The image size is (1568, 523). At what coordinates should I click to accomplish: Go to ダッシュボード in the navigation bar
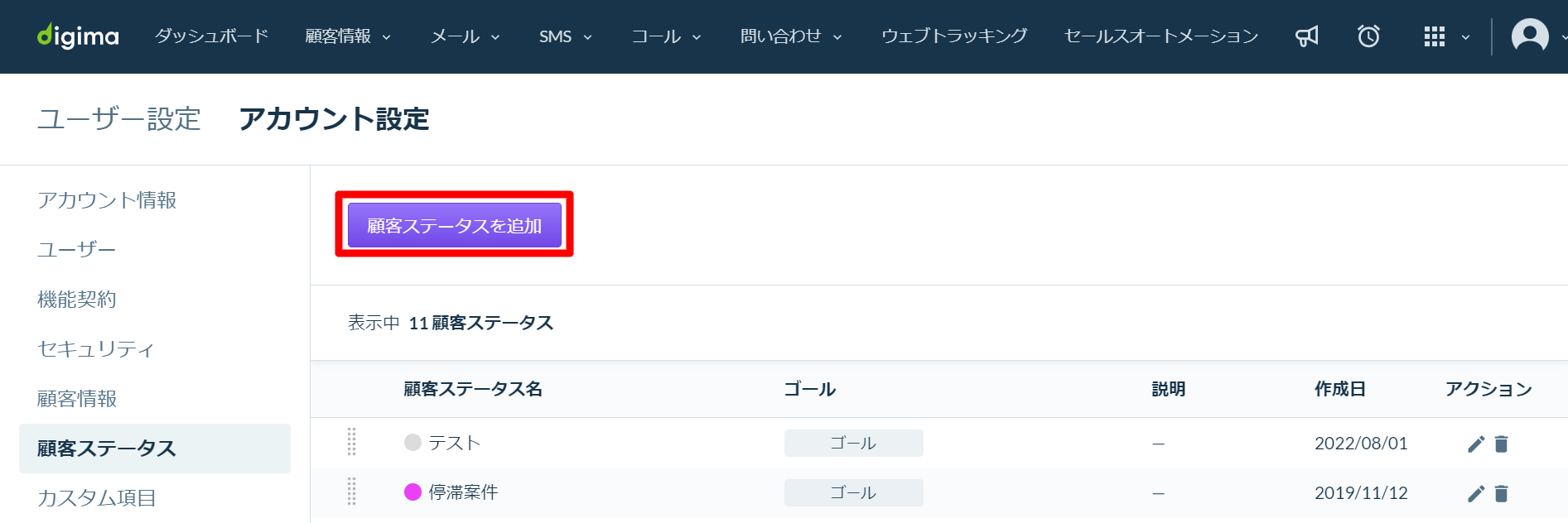point(212,36)
